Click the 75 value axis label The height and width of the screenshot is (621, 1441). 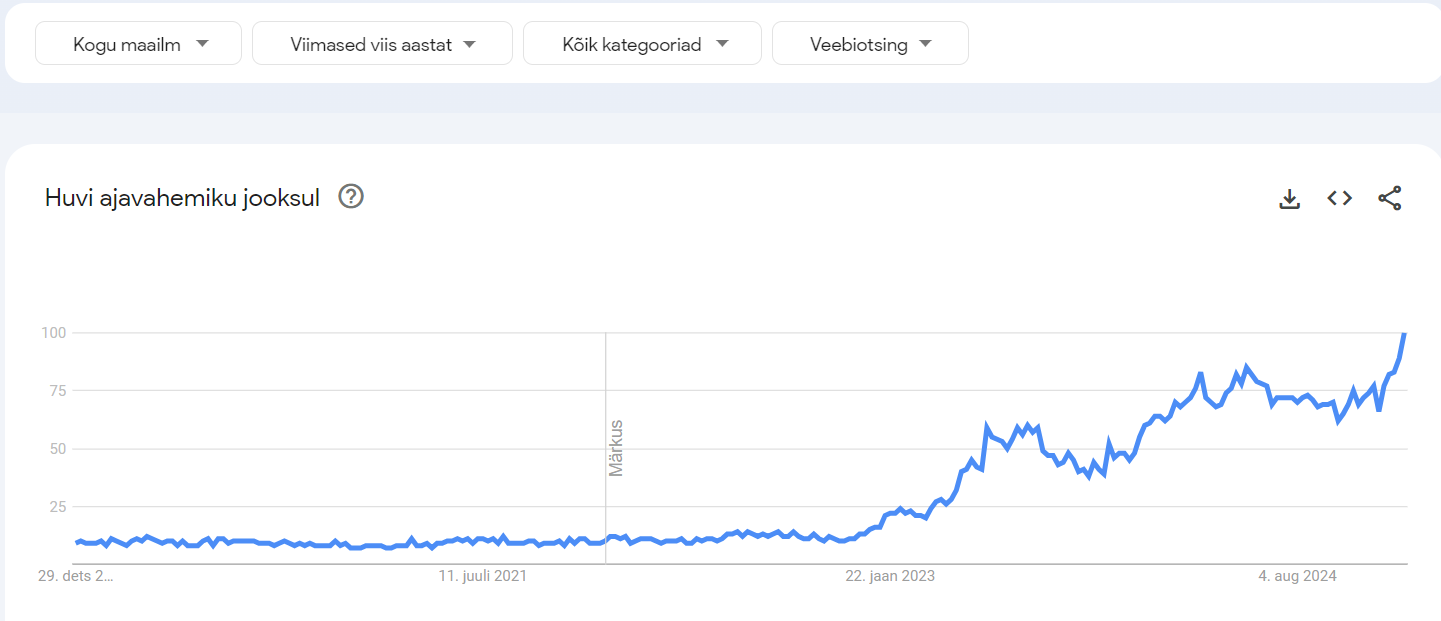click(56, 390)
